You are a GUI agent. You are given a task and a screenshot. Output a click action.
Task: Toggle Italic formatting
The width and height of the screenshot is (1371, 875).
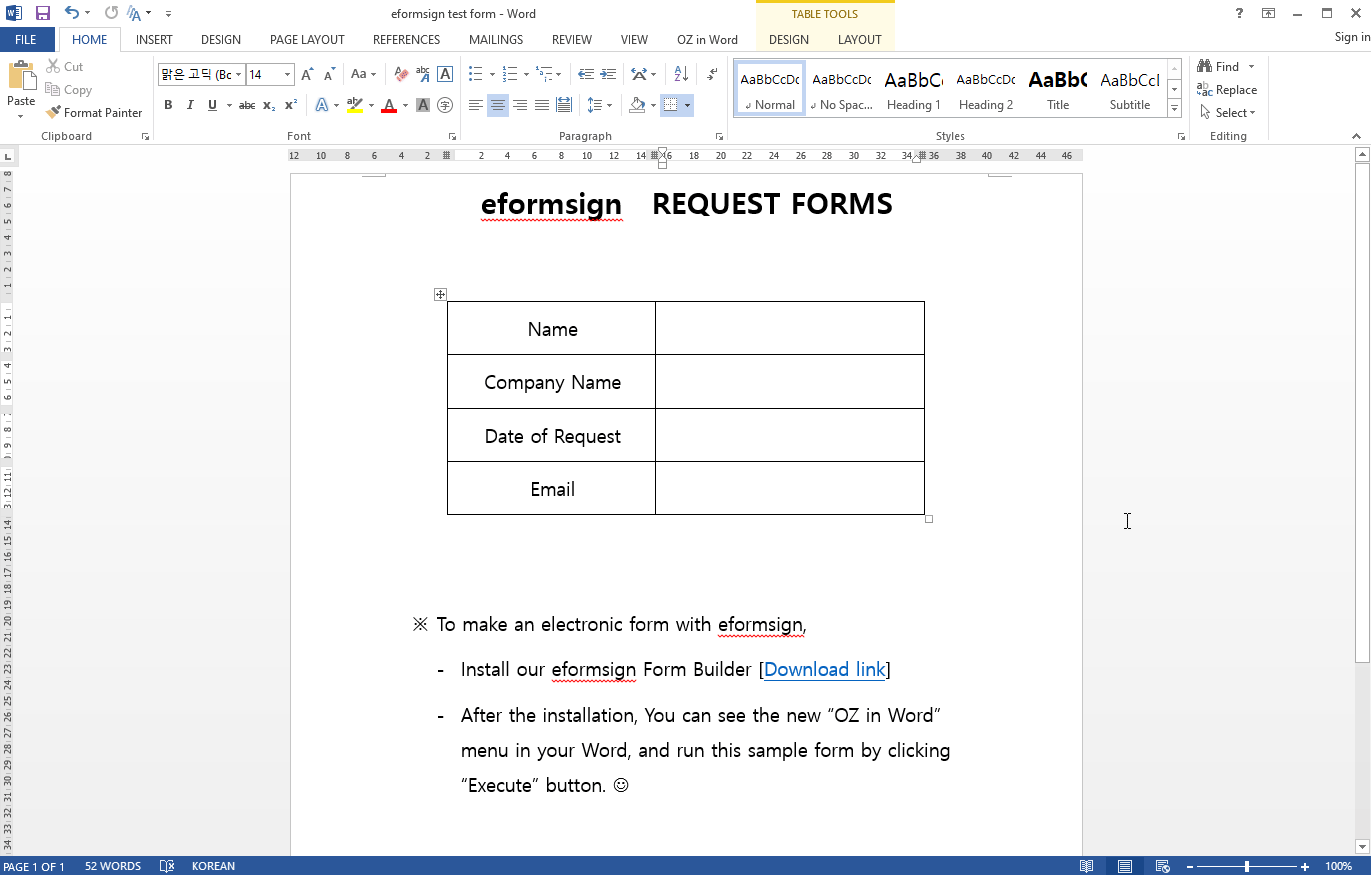coord(190,105)
